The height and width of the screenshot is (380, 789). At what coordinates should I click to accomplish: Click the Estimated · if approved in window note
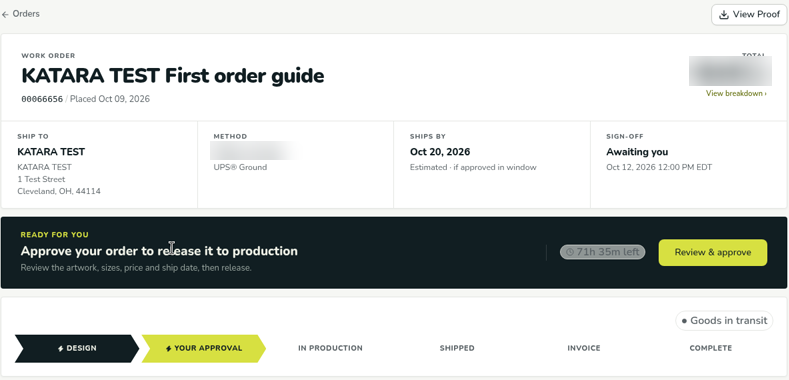(x=473, y=167)
